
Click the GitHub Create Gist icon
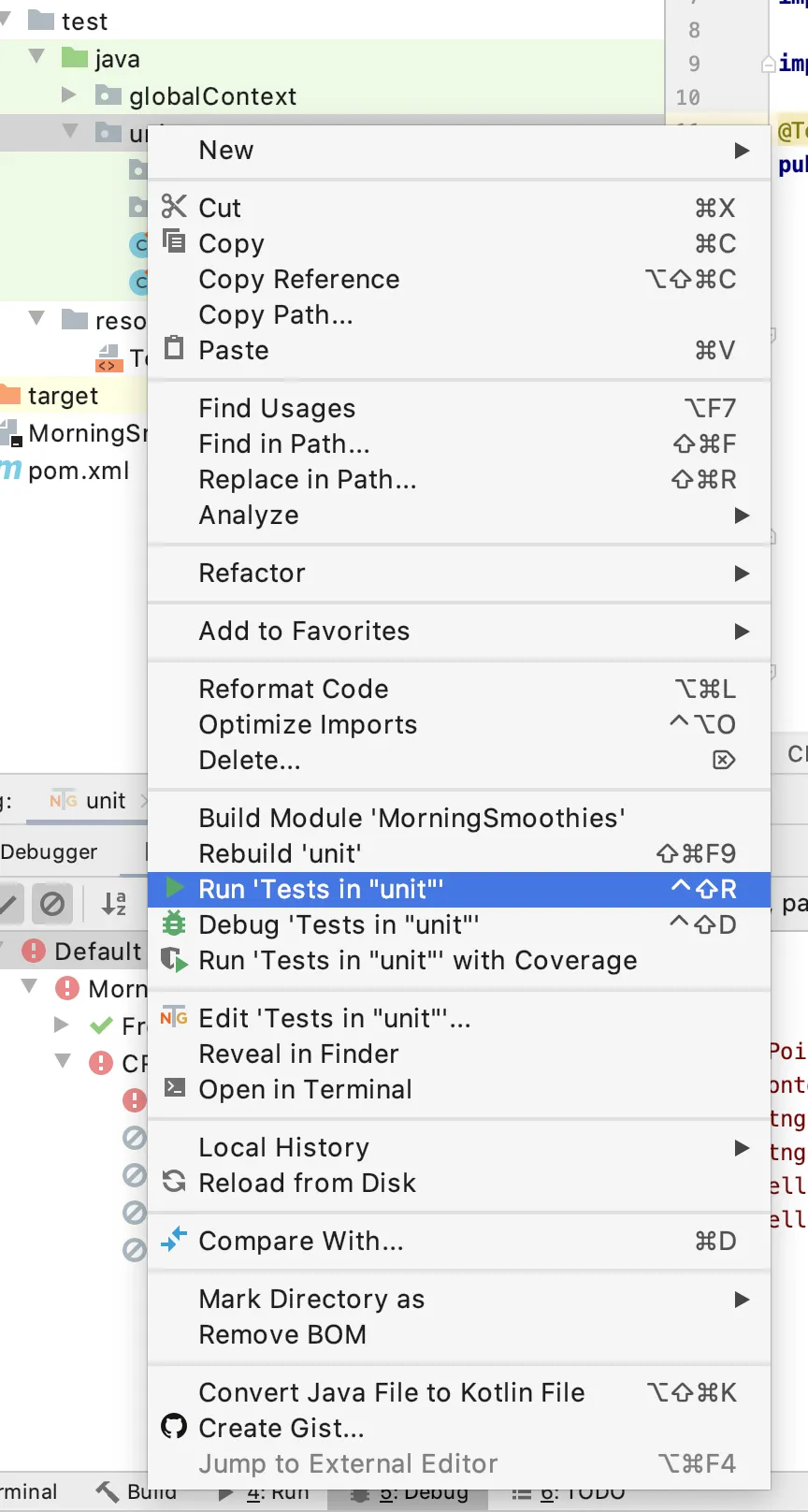point(174,1427)
